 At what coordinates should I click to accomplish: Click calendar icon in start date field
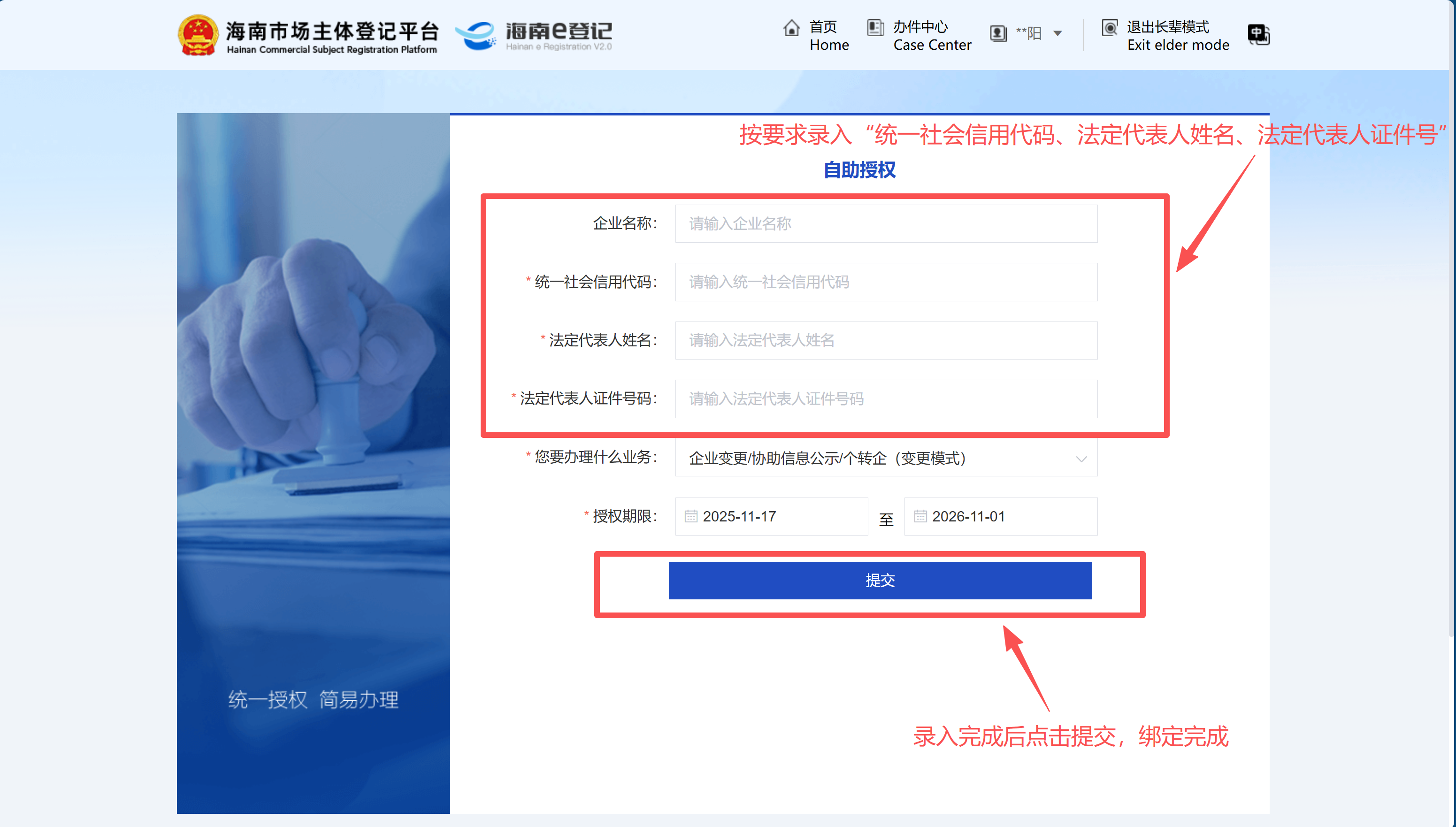(690, 516)
